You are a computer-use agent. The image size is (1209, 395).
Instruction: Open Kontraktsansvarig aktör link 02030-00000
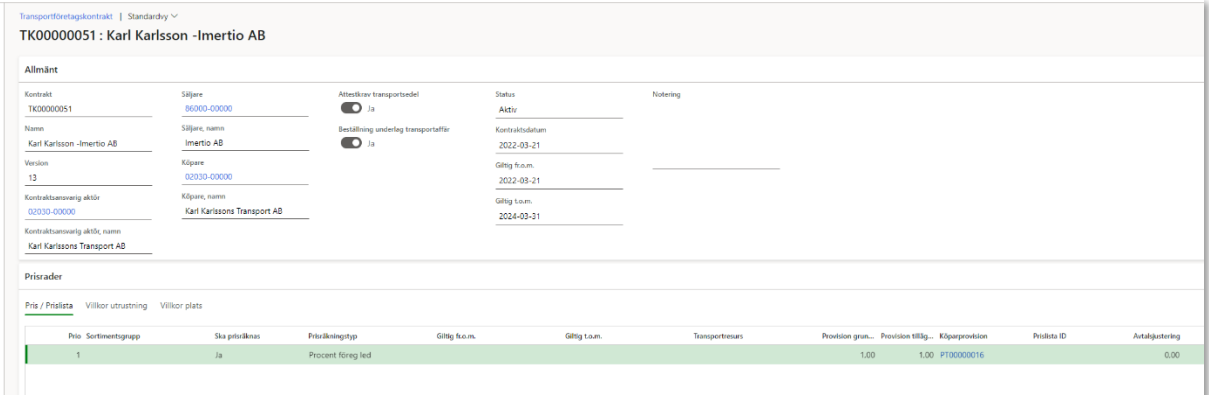pos(52,211)
